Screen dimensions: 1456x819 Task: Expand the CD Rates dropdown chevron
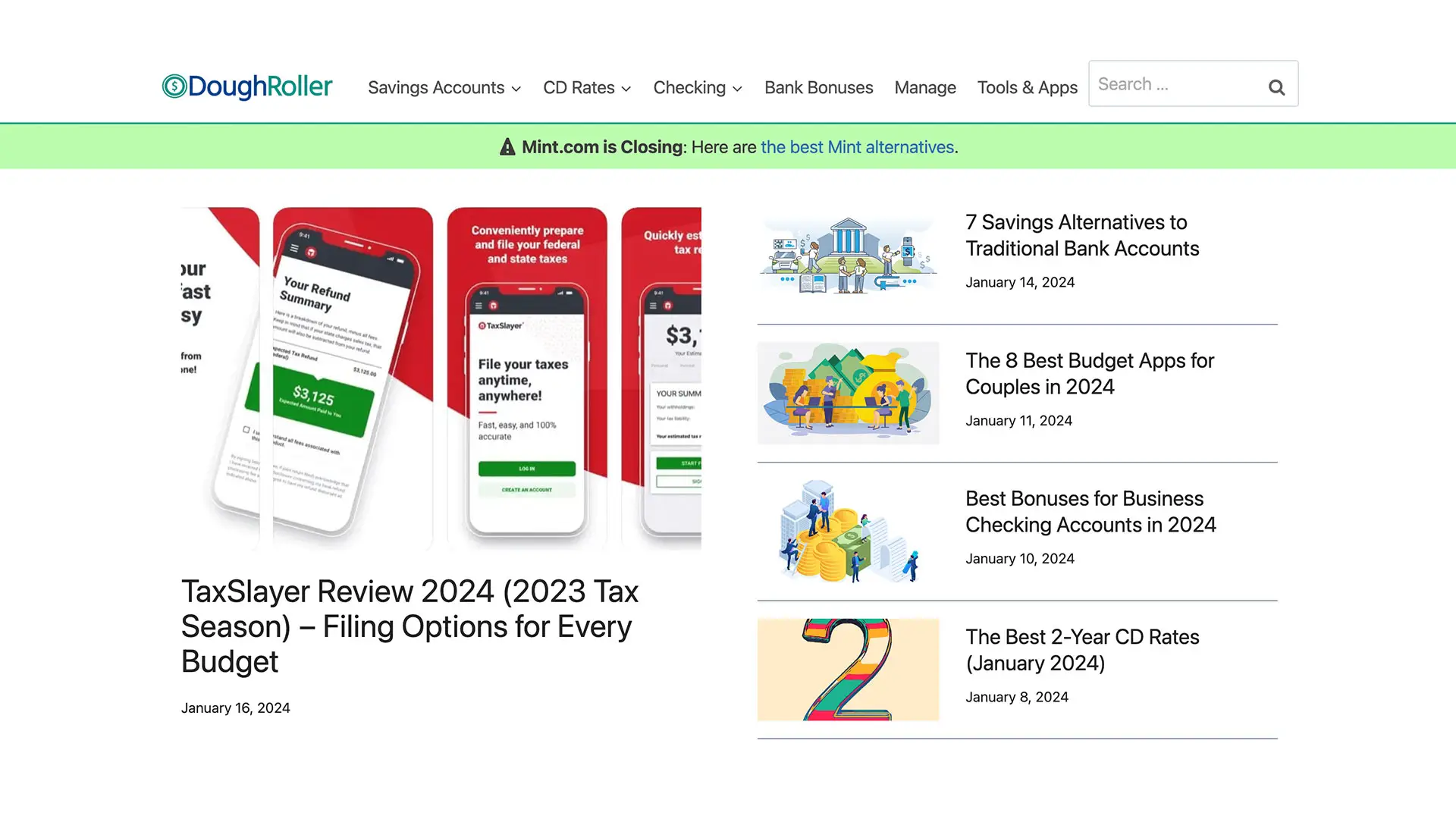pyautogui.click(x=626, y=89)
